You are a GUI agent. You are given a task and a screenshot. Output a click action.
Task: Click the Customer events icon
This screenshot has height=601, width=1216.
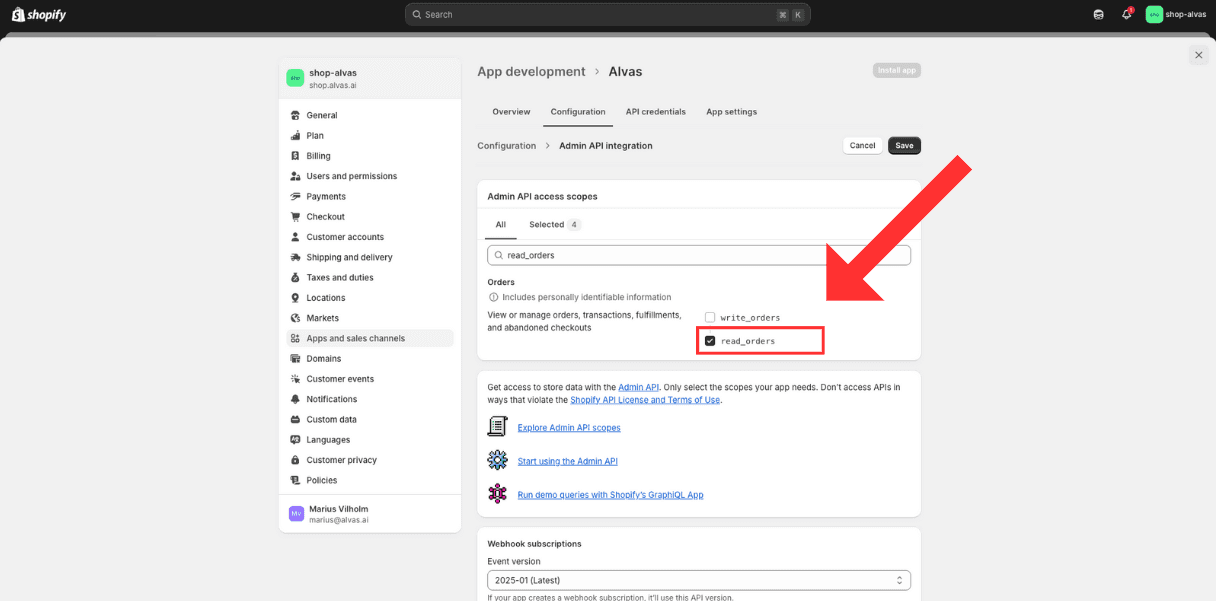[295, 379]
